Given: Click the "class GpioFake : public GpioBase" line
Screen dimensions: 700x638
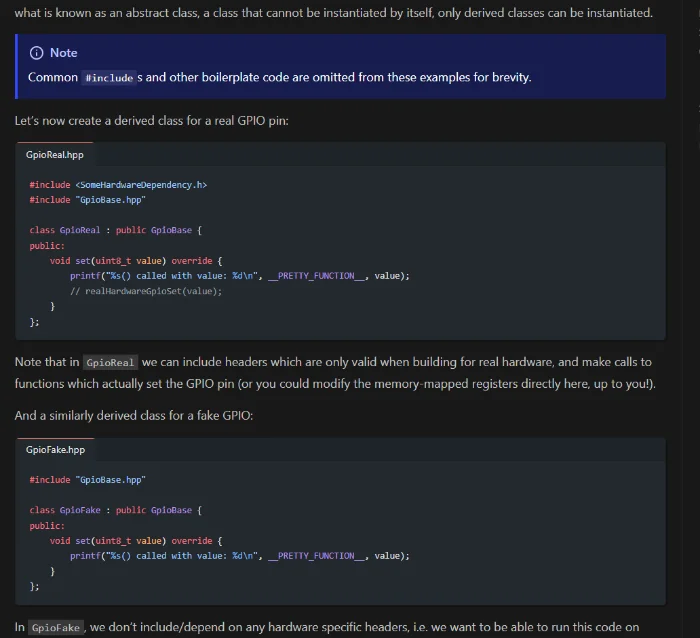Looking at the screenshot, I should (x=116, y=510).
